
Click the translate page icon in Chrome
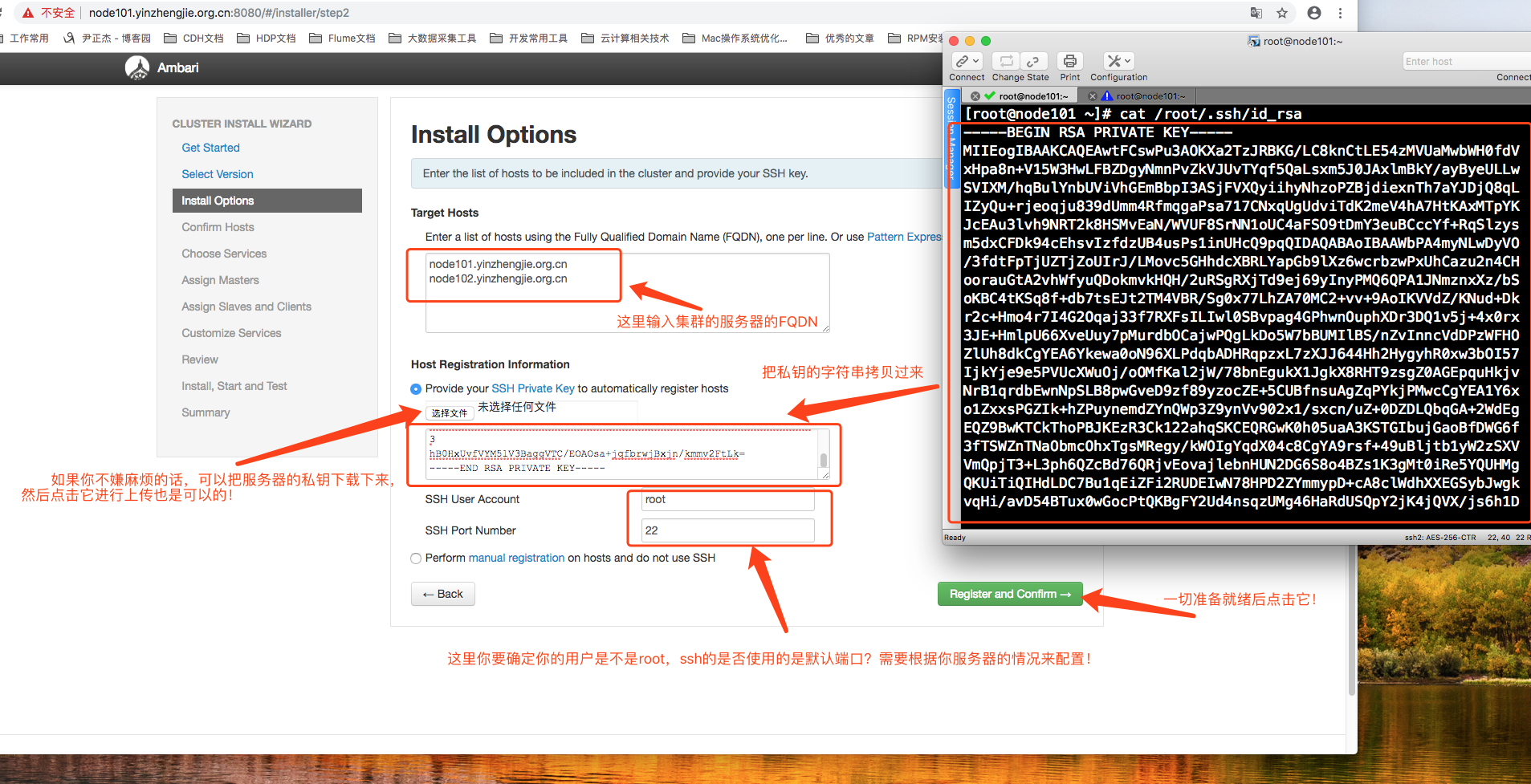[x=1256, y=13]
